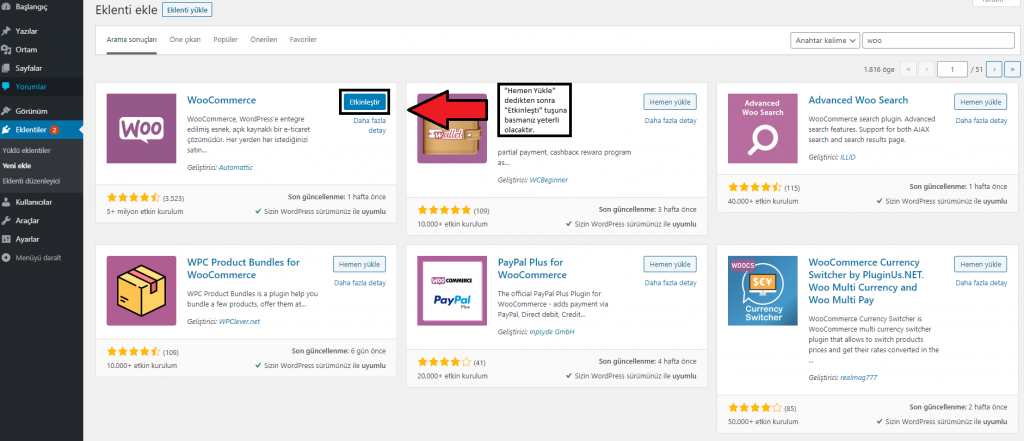Click Advanced Woo Search thumbnail
Screen dimensions: 1024x441
point(762,128)
